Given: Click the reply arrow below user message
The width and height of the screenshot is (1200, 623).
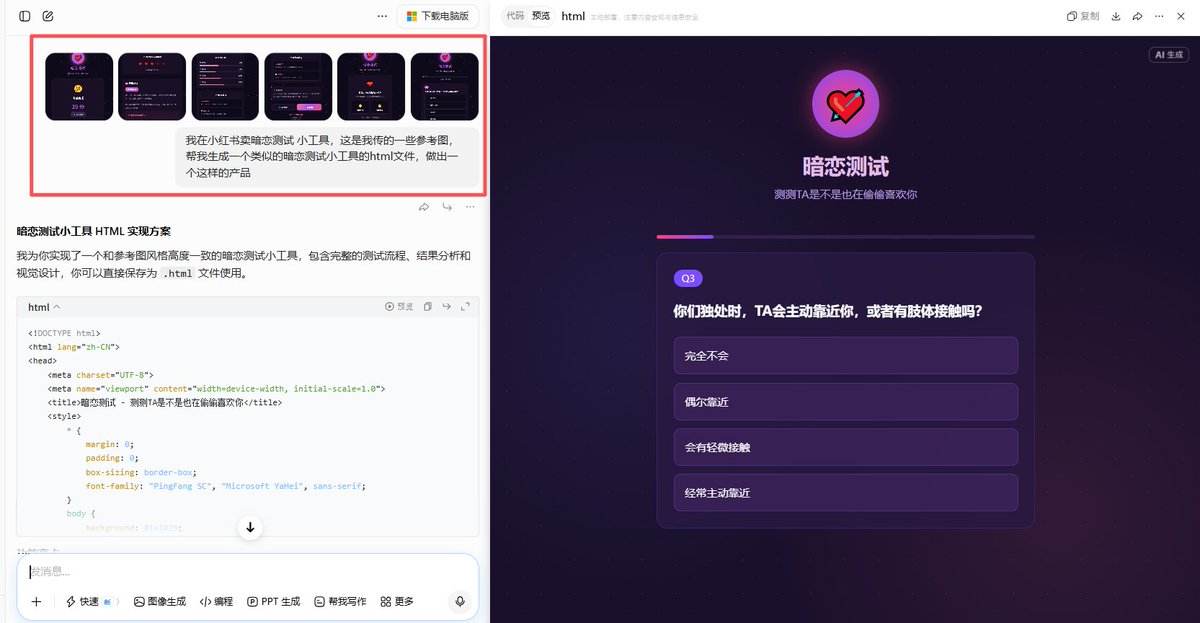Looking at the screenshot, I should click(446, 207).
